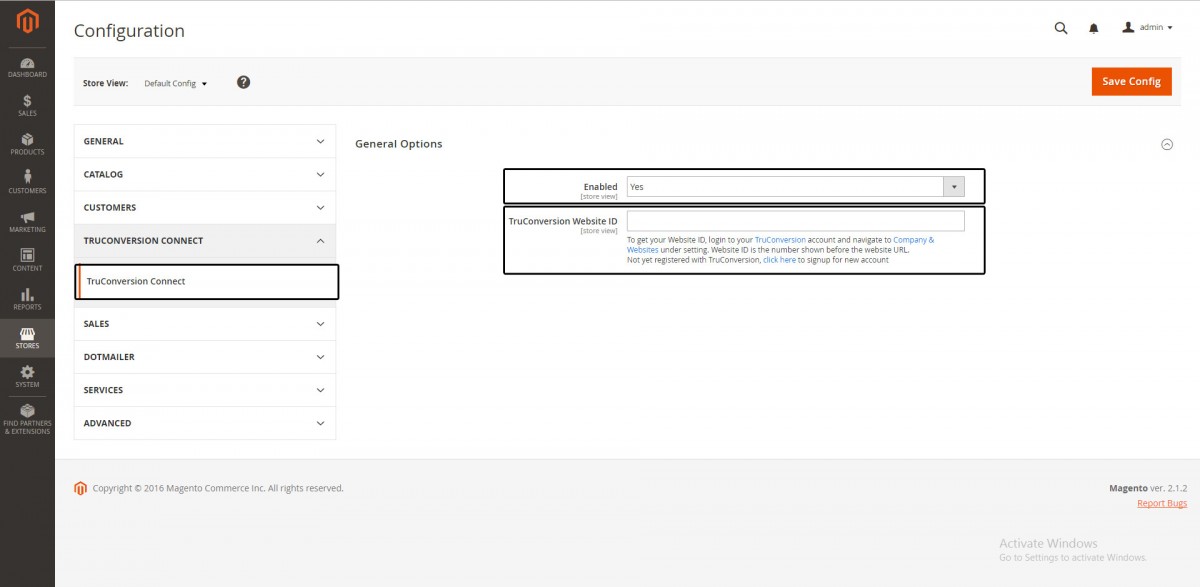The width and height of the screenshot is (1200, 587).
Task: Expand the GENERAL configuration tab
Action: 205,141
